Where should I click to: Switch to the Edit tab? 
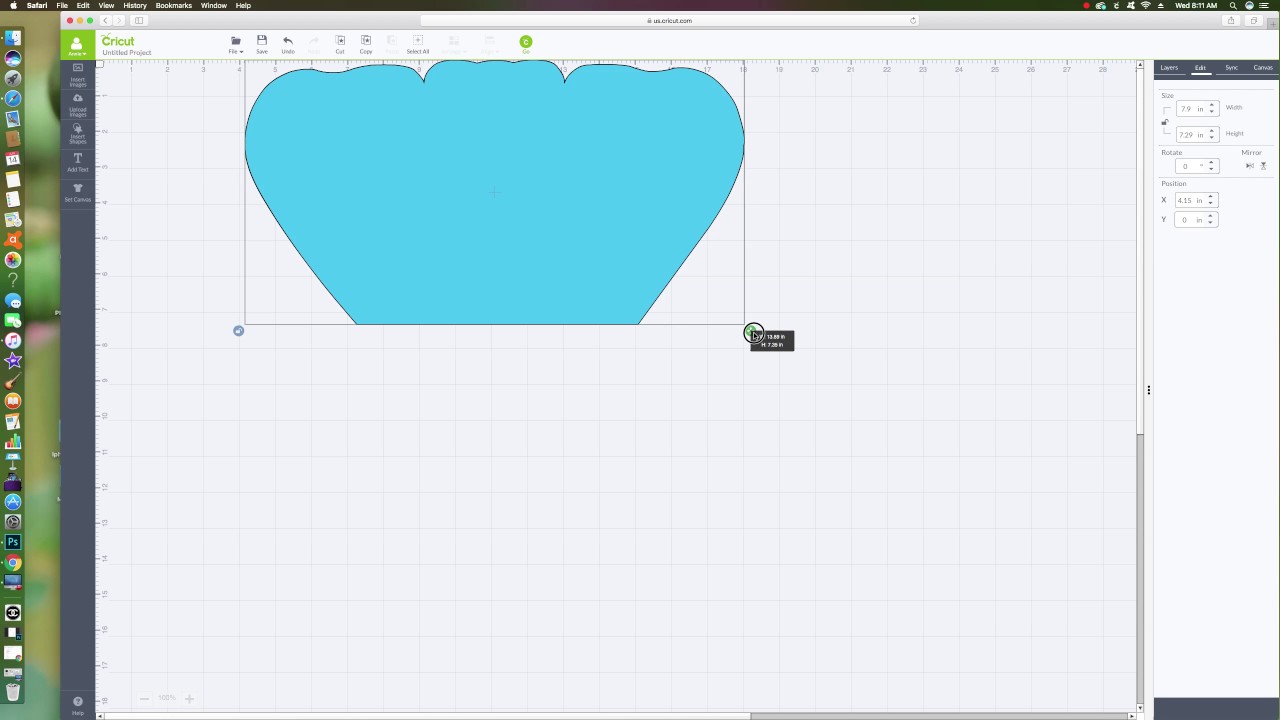1200,68
